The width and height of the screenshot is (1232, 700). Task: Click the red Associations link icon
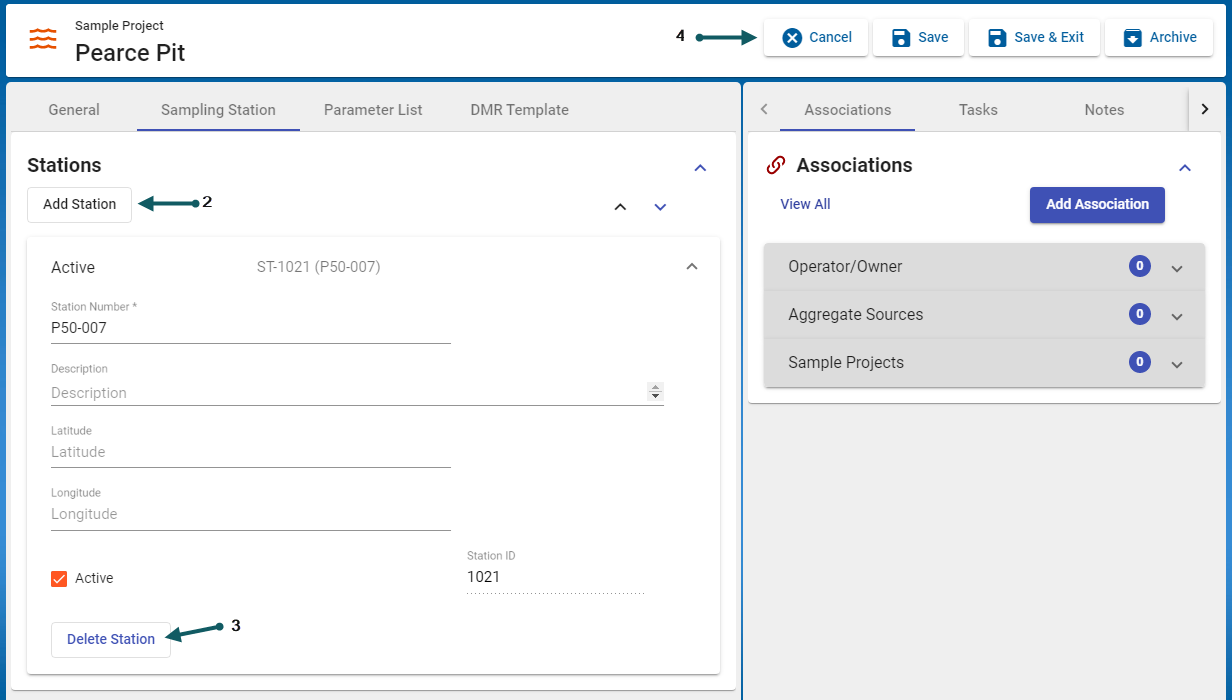(775, 166)
